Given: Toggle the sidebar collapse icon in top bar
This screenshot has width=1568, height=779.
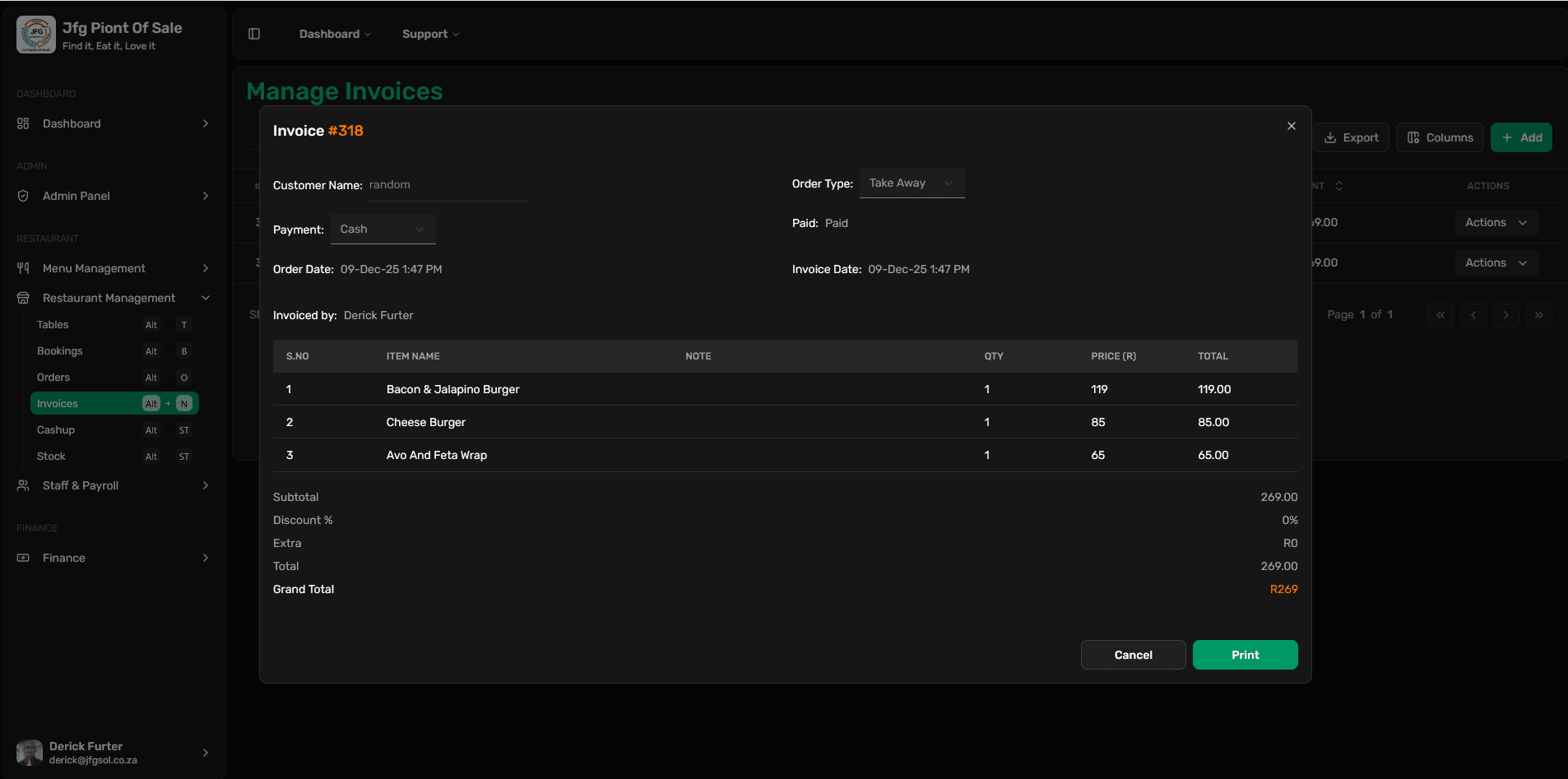Looking at the screenshot, I should pos(253,34).
